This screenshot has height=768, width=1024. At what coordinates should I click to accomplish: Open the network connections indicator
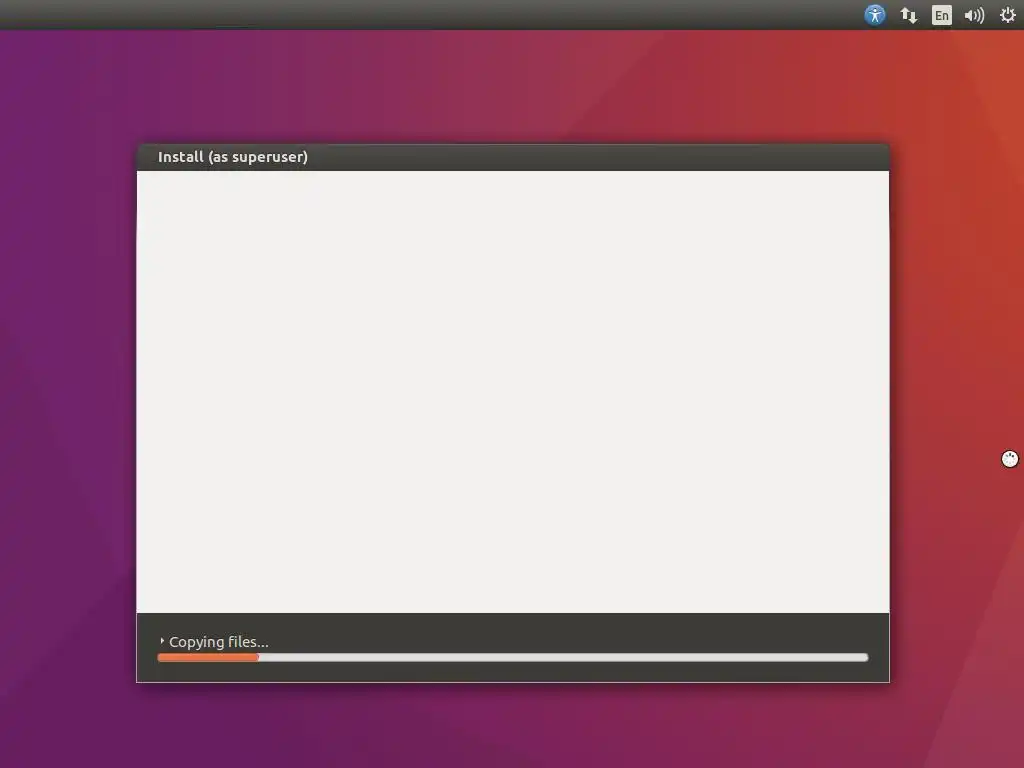[x=908, y=15]
